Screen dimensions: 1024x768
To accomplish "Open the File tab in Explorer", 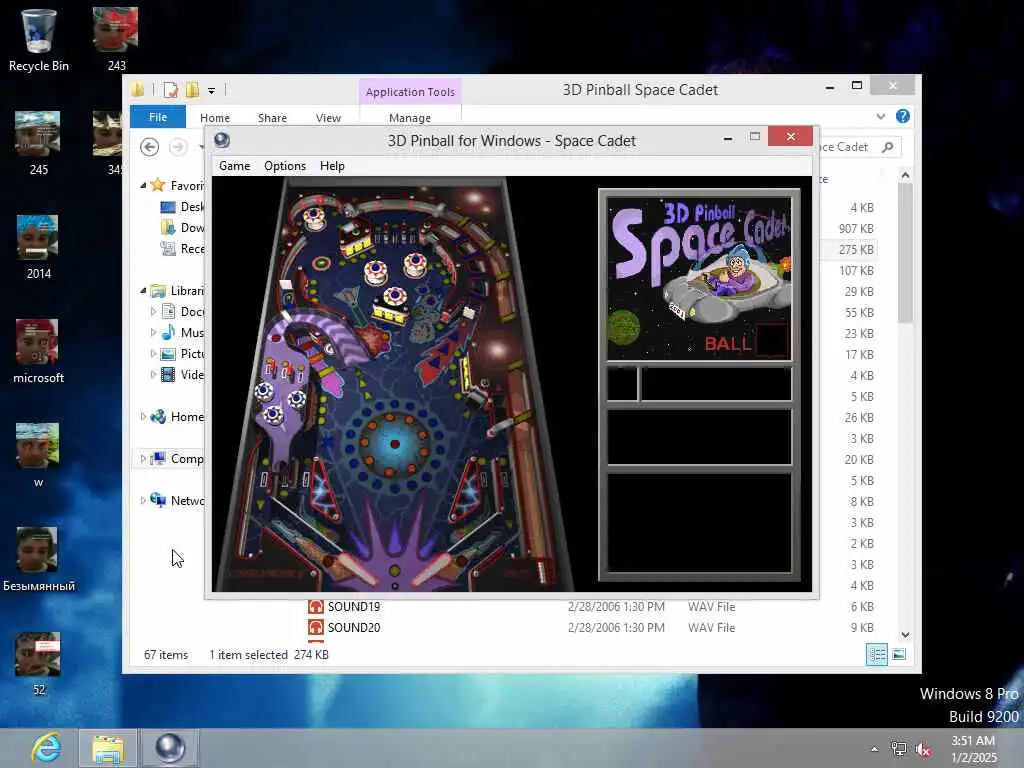I will coord(158,117).
